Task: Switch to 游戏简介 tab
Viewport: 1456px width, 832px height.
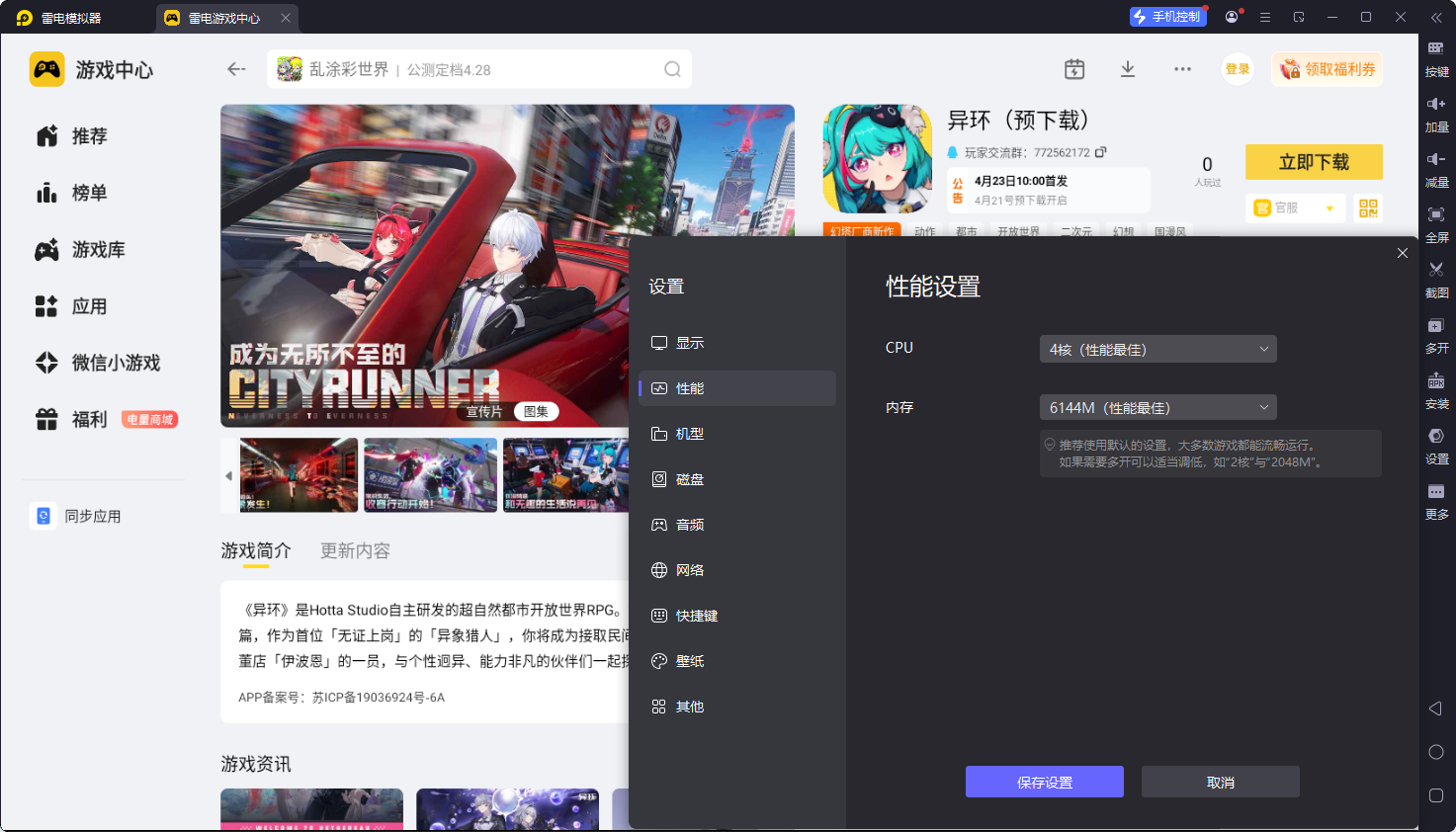Action: (256, 550)
